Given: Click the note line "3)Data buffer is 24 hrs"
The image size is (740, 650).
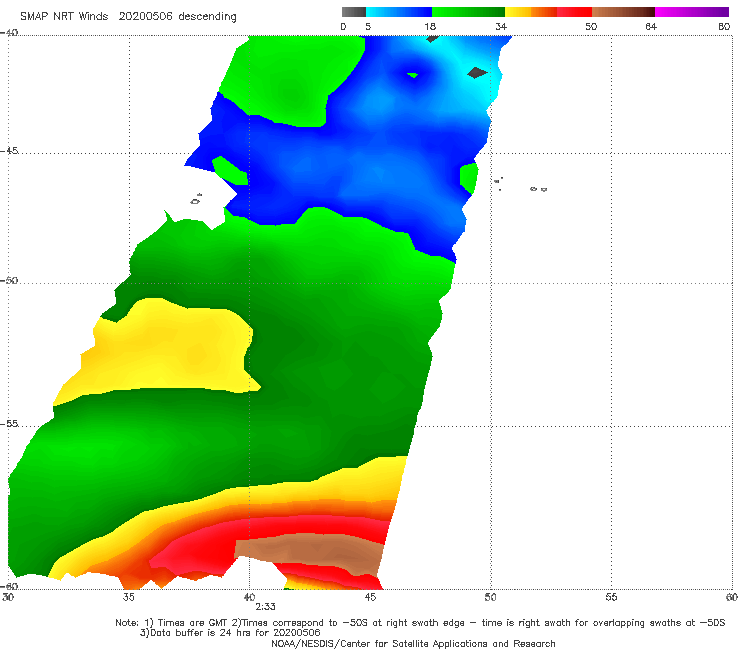Looking at the screenshot, I should pos(230,633).
